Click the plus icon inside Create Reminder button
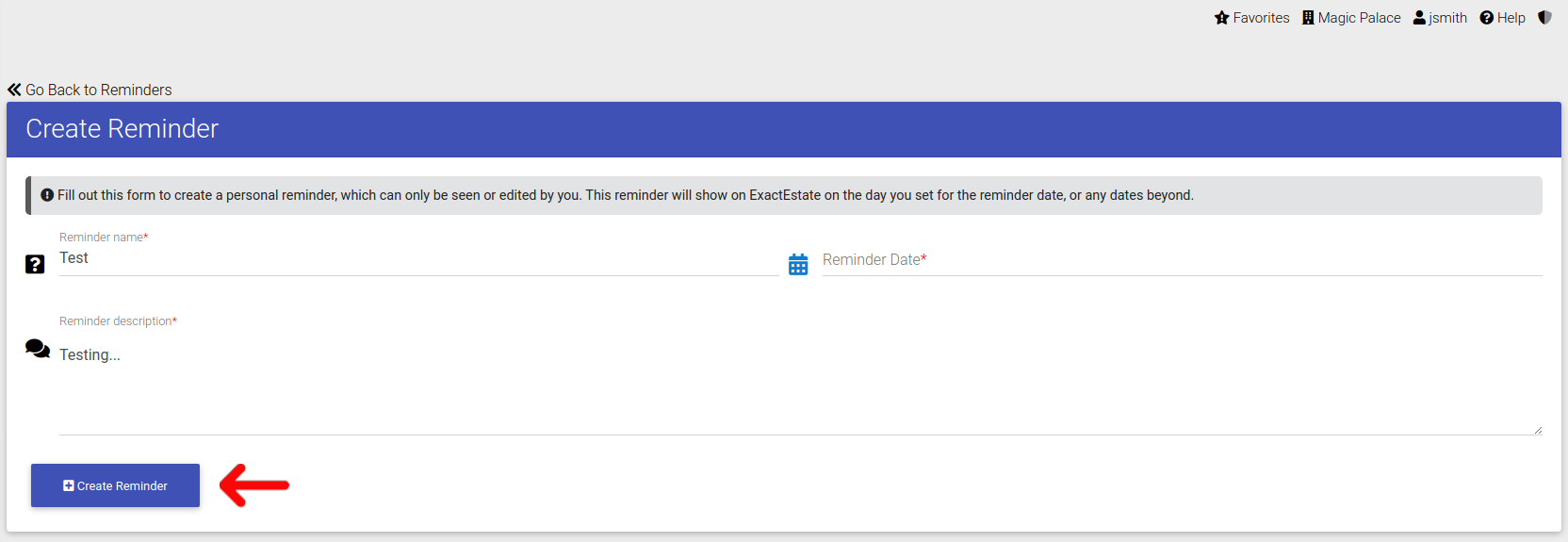Viewport: 1568px width, 542px height. [69, 485]
